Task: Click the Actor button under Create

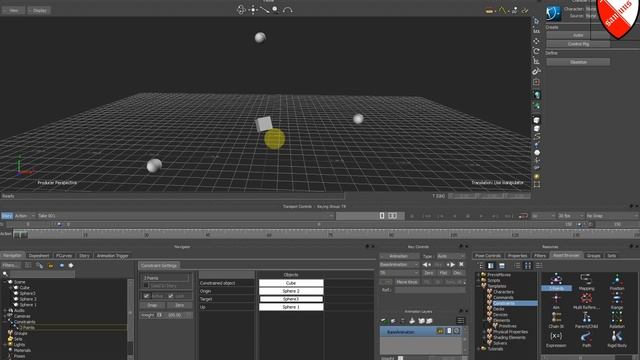Action: click(x=578, y=36)
